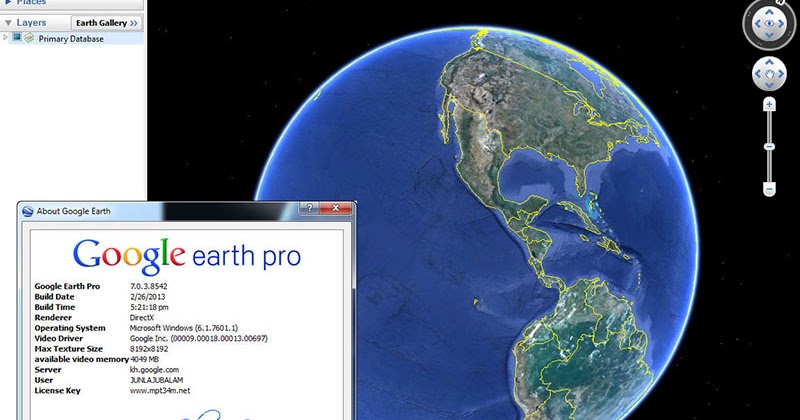Expand the Places panel
The image size is (800, 420).
coord(8,3)
